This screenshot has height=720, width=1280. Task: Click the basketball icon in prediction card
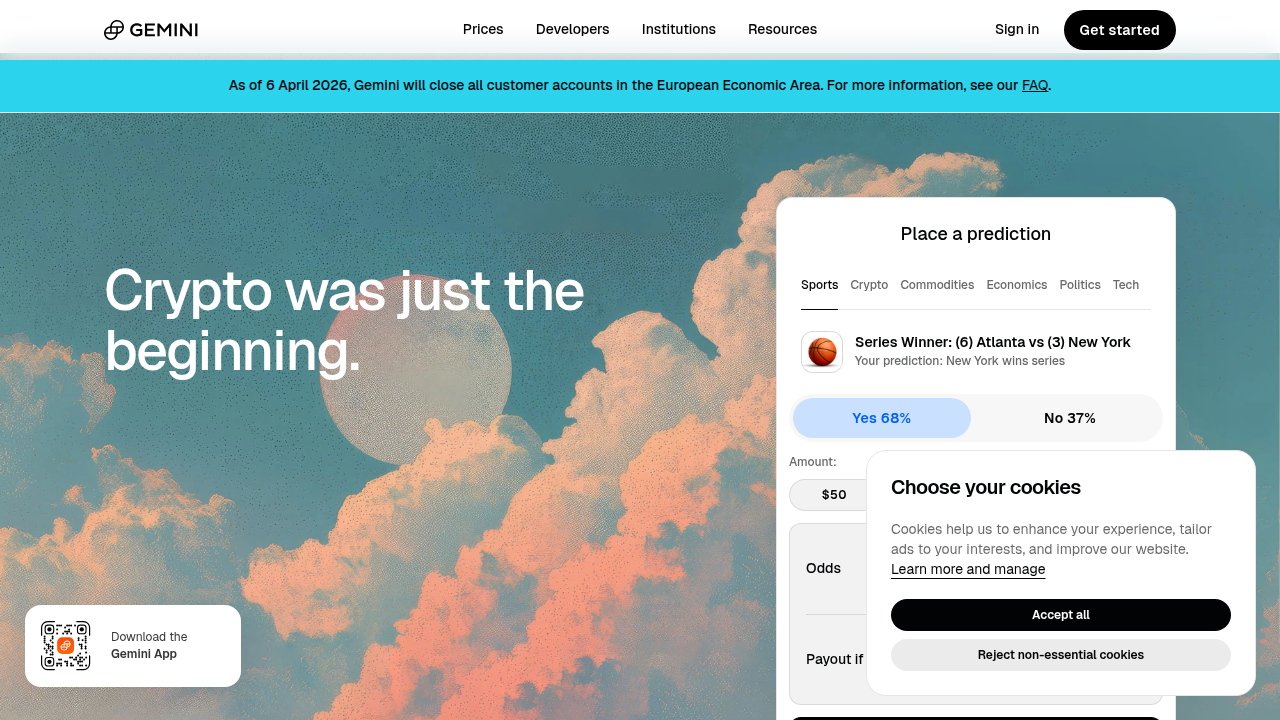(x=822, y=352)
